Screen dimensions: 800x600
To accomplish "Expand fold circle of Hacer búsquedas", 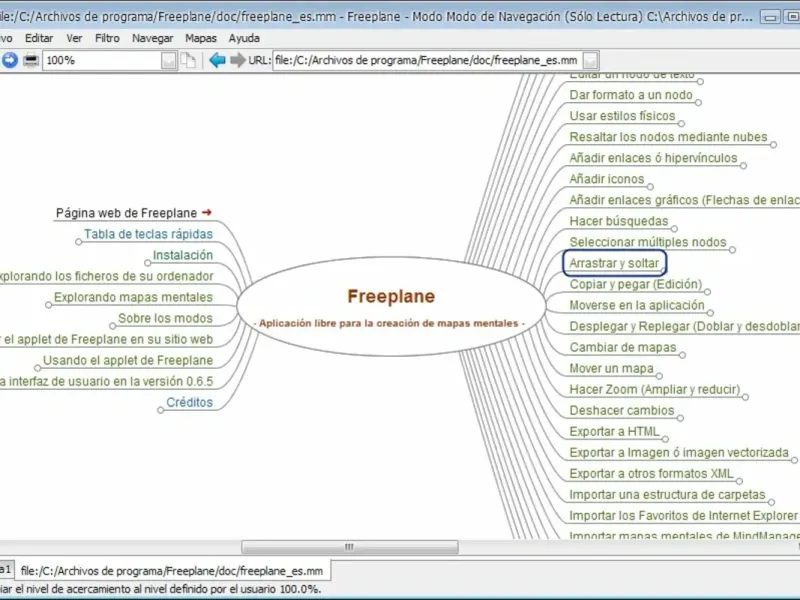I will coord(674,229).
